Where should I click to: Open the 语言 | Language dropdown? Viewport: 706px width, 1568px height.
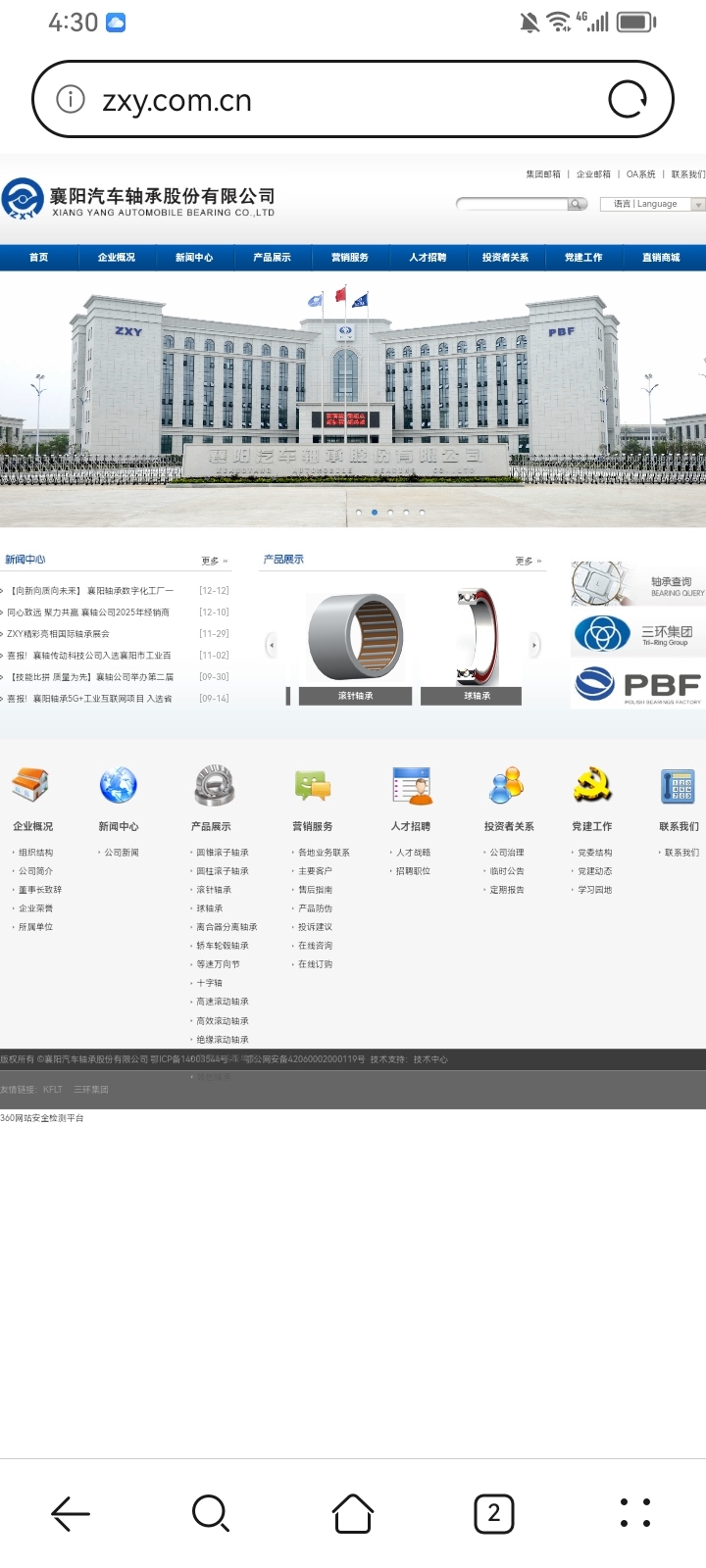click(652, 204)
